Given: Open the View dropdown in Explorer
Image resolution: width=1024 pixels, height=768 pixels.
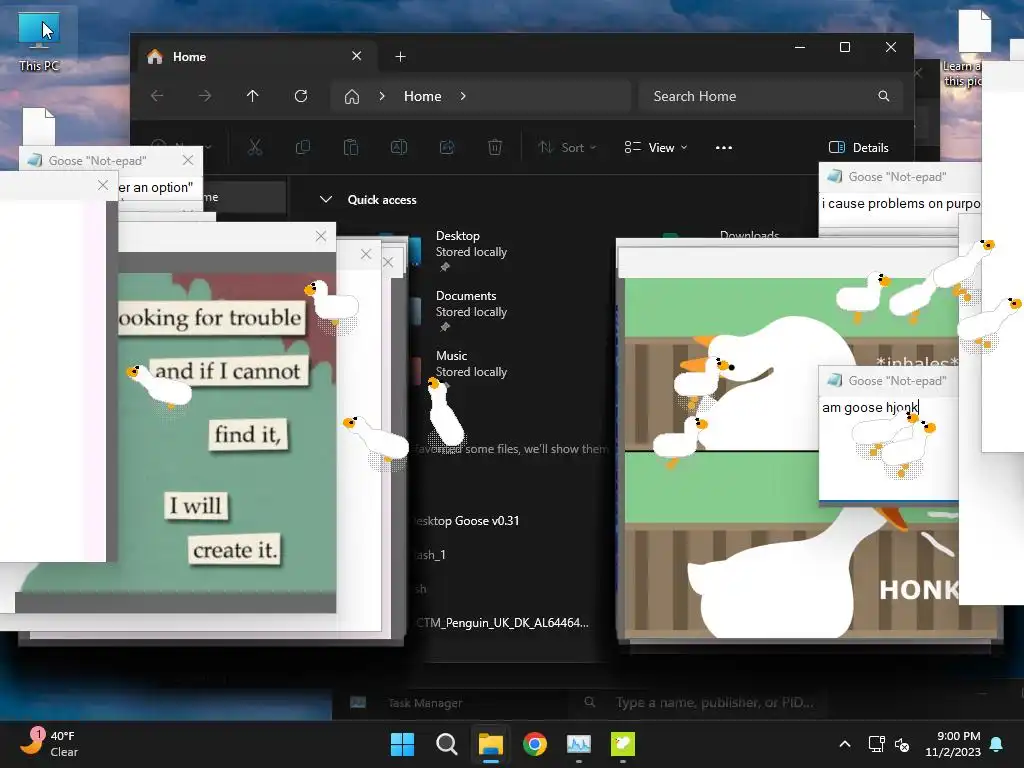Looking at the screenshot, I should click(656, 148).
